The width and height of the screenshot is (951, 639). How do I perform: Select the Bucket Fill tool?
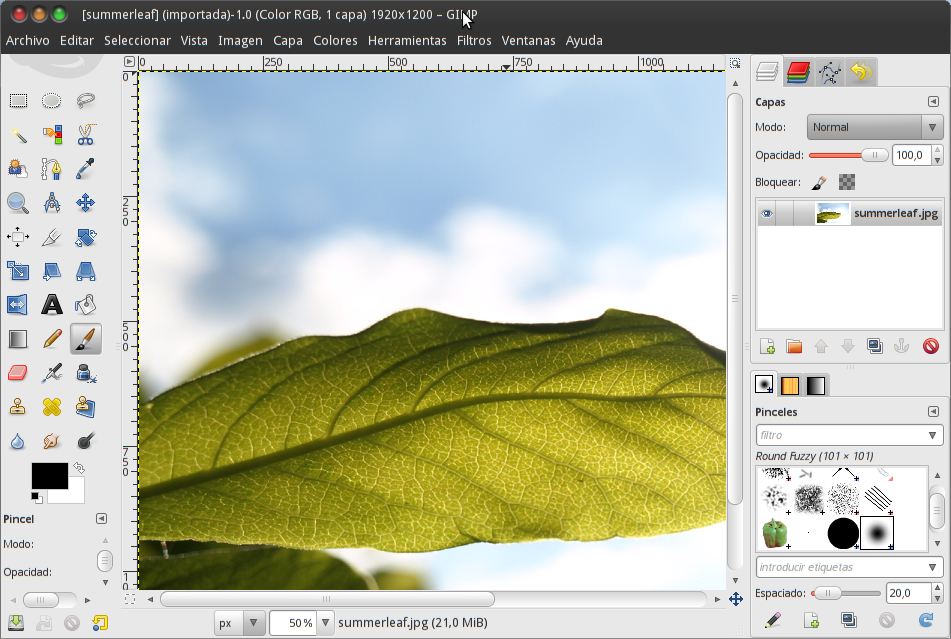(x=85, y=304)
